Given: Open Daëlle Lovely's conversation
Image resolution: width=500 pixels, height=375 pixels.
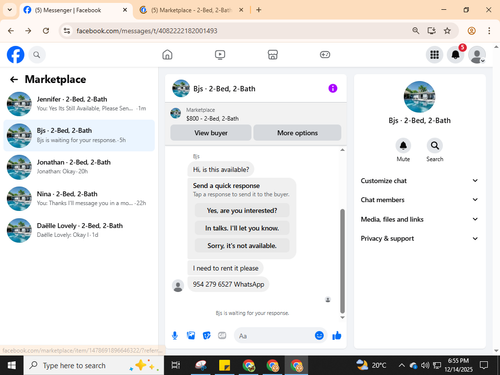Looking at the screenshot, I should (x=79, y=230).
